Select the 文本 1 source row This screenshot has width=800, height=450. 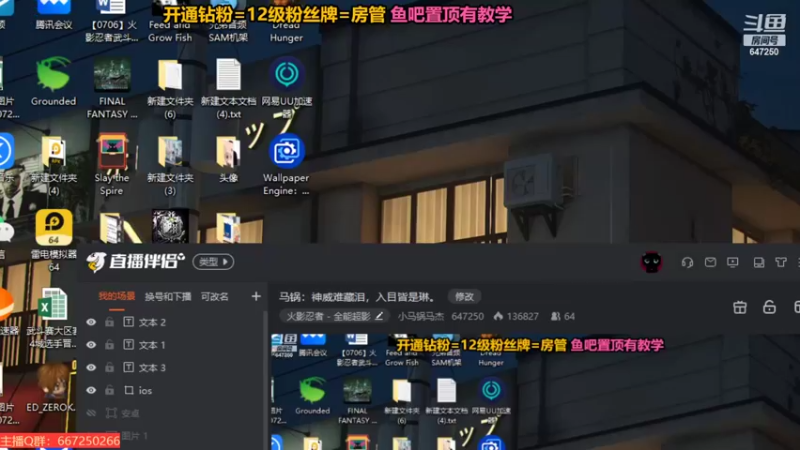pyautogui.click(x=172, y=345)
